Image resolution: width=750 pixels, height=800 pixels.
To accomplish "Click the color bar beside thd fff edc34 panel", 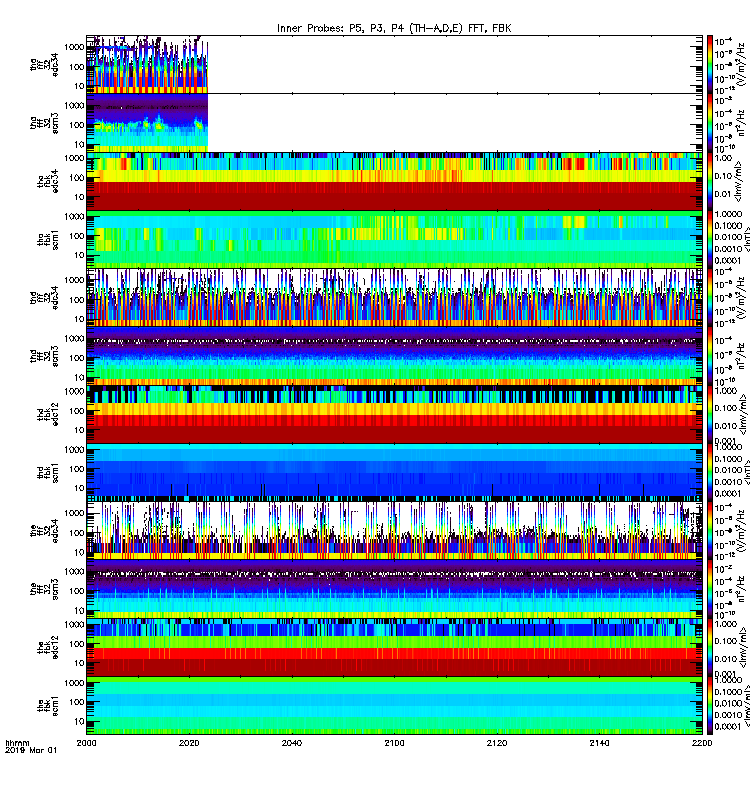I will (x=710, y=298).
